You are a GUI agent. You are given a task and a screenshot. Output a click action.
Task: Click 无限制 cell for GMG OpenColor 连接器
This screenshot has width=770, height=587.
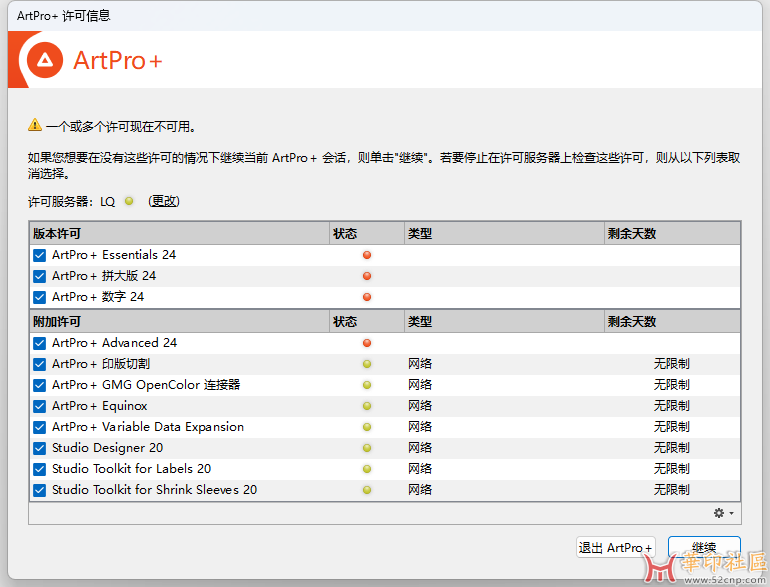pos(671,385)
